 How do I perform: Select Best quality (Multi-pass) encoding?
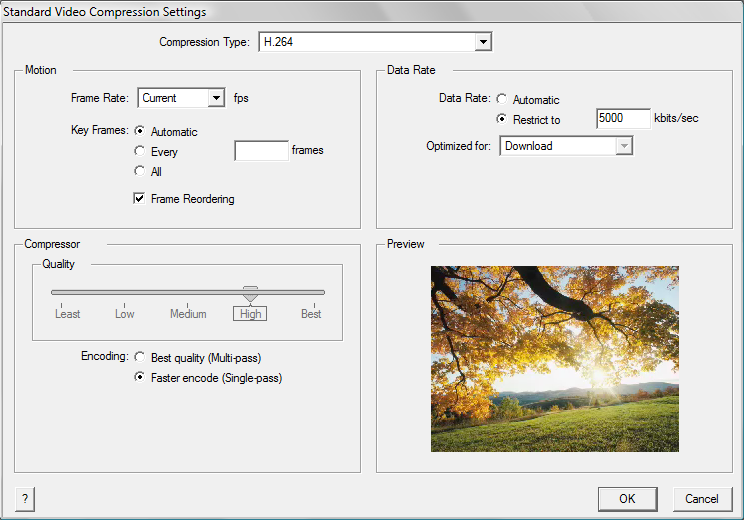140,357
